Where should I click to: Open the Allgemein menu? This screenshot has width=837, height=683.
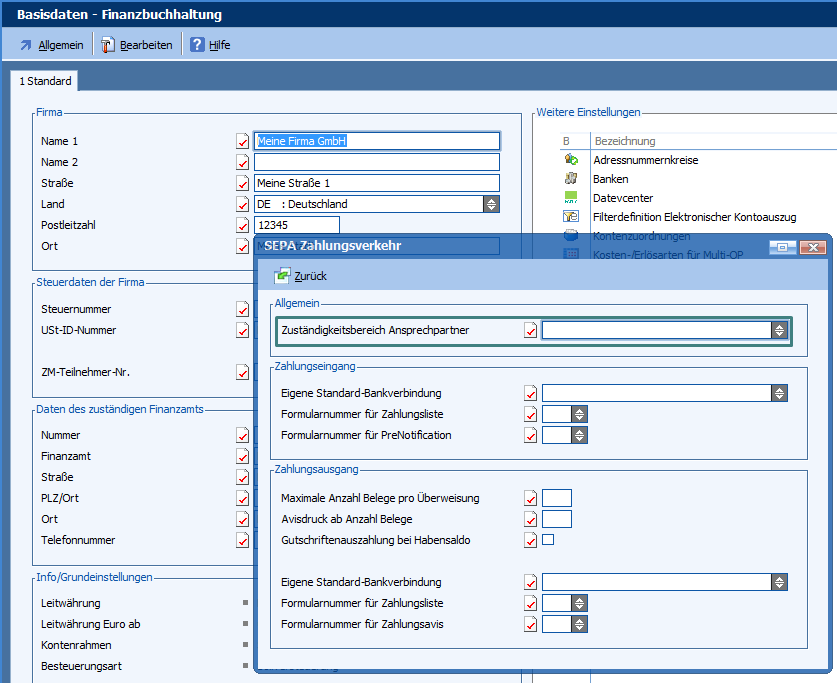[x=60, y=45]
